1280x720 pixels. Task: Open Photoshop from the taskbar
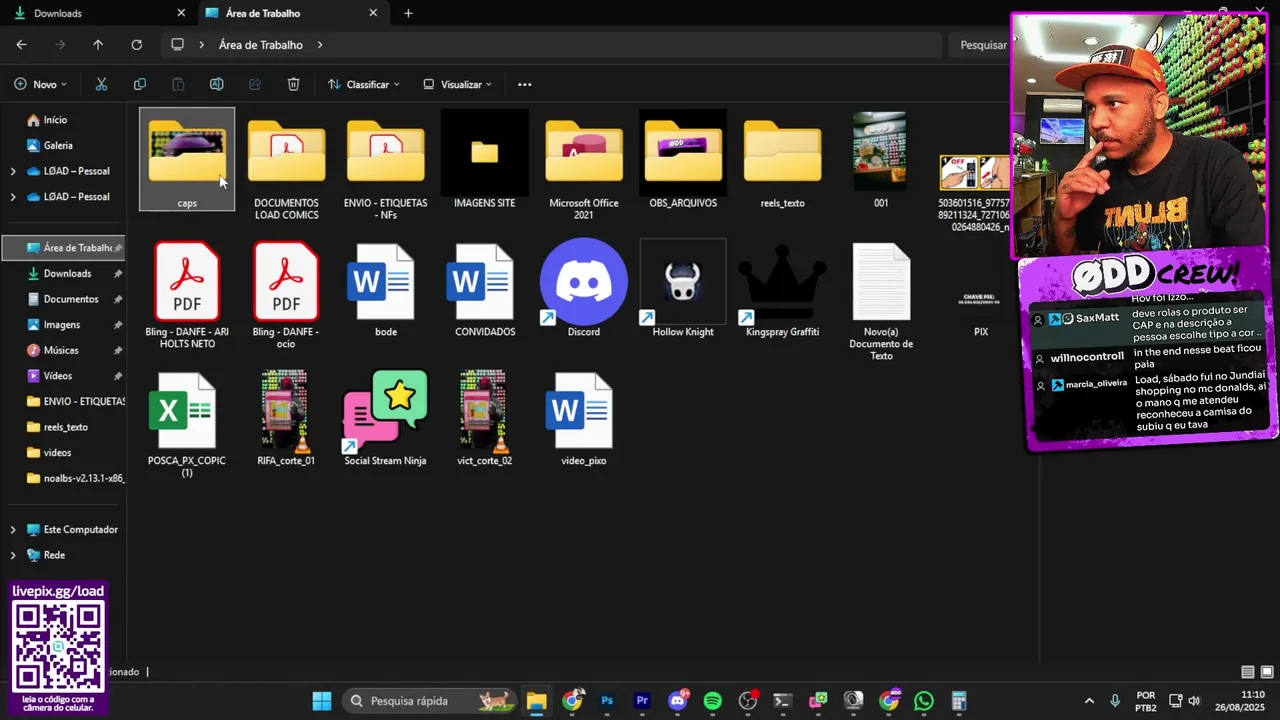tap(607, 701)
